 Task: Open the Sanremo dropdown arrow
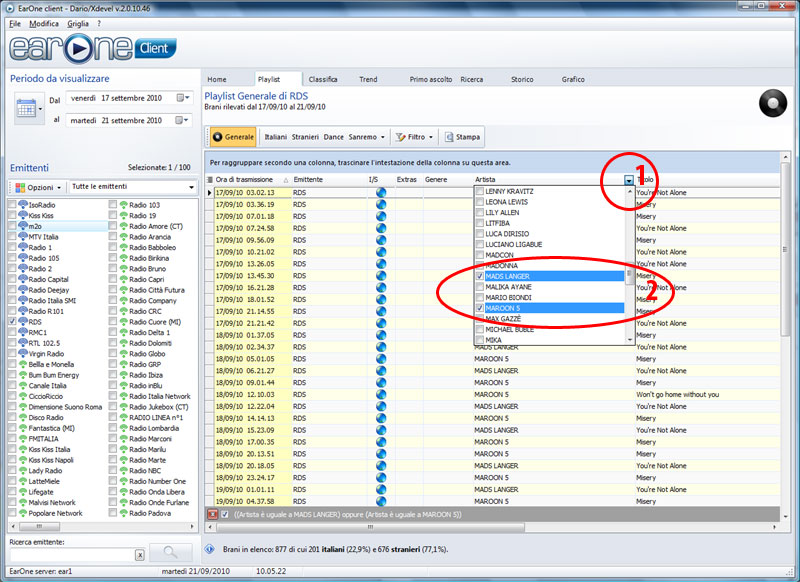point(383,137)
